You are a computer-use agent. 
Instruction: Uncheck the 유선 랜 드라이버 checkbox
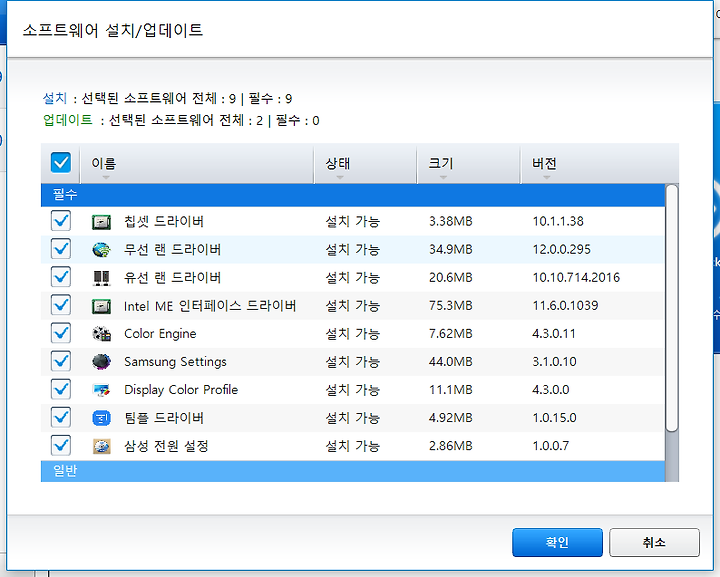point(61,277)
